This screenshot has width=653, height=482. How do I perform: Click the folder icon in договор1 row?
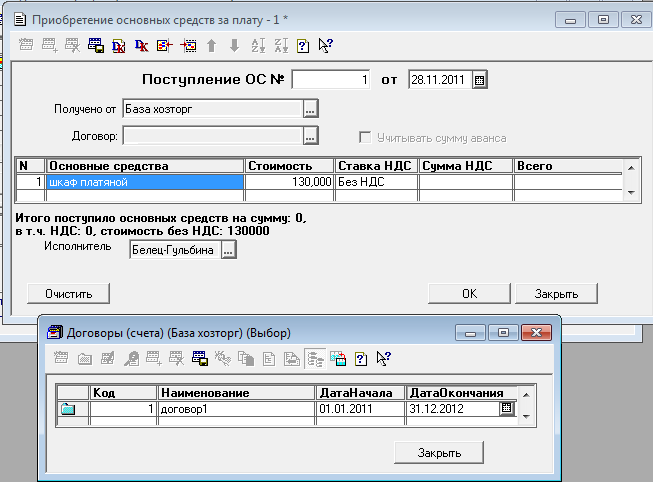pyautogui.click(x=68, y=409)
